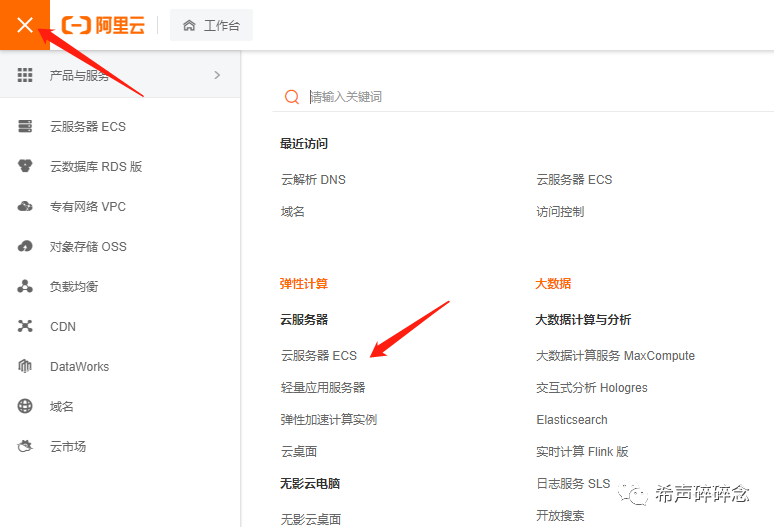Expand the 产品与服务 chevron arrow

tap(217, 75)
